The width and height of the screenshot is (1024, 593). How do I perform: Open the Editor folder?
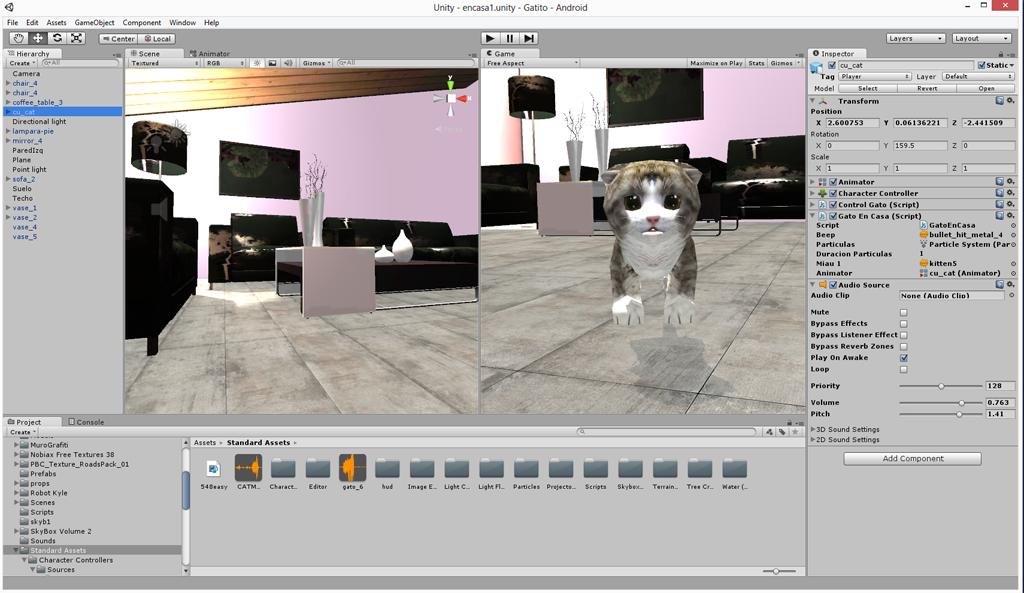pos(317,473)
